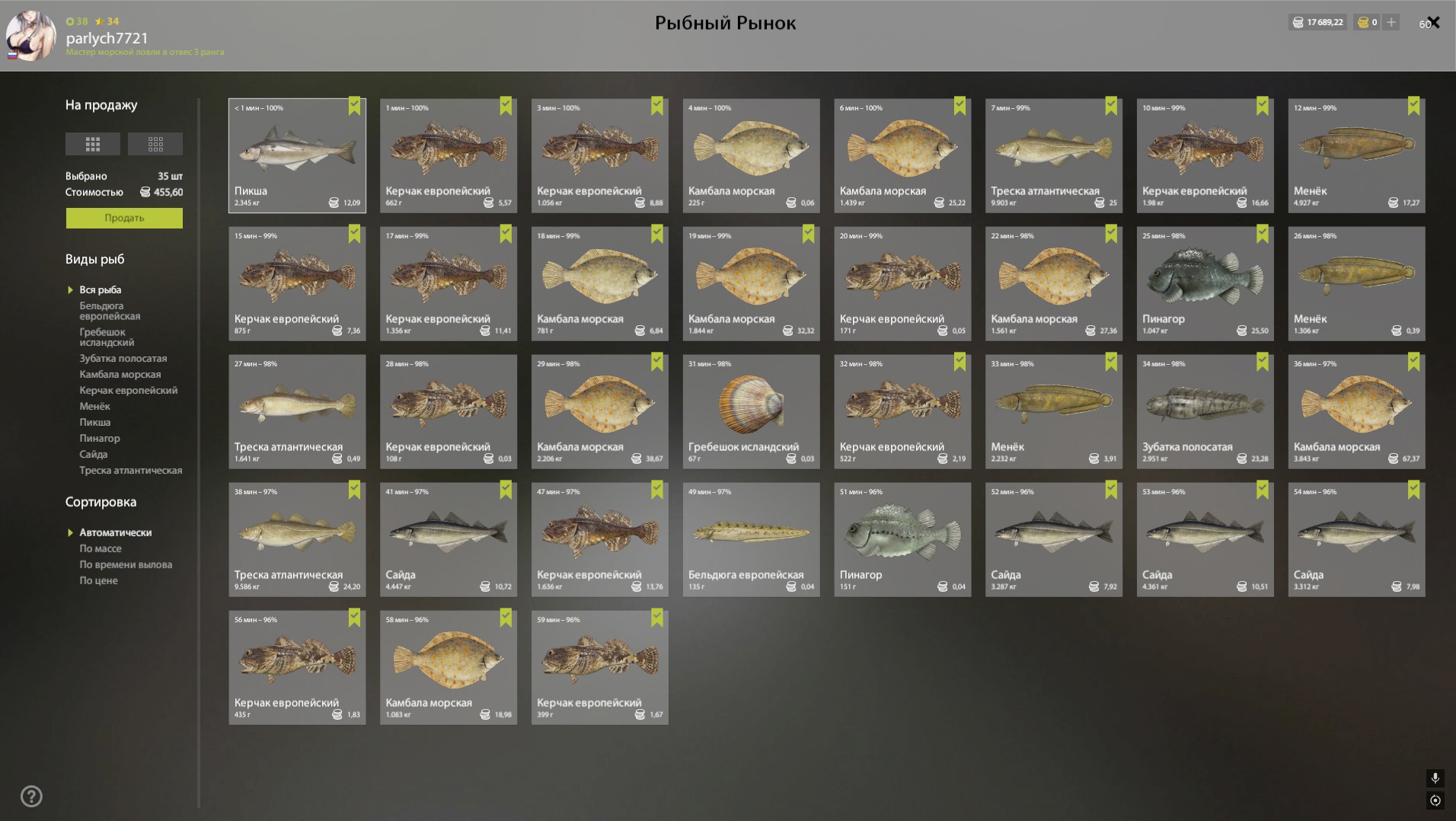Sort by По времени вылова
The image size is (1456, 821).
tap(126, 564)
